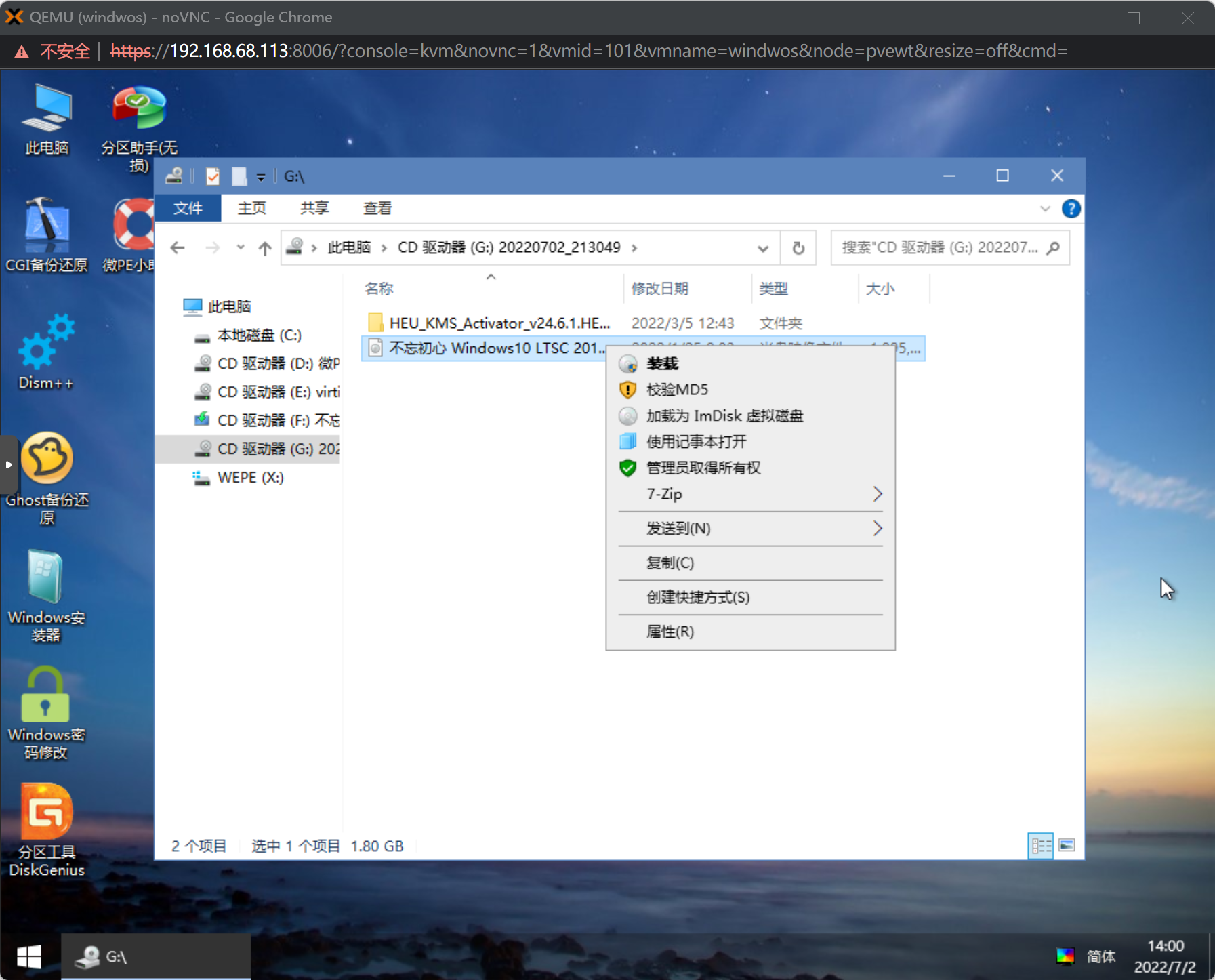Switch to the 查看 ribbon tab

tap(377, 208)
